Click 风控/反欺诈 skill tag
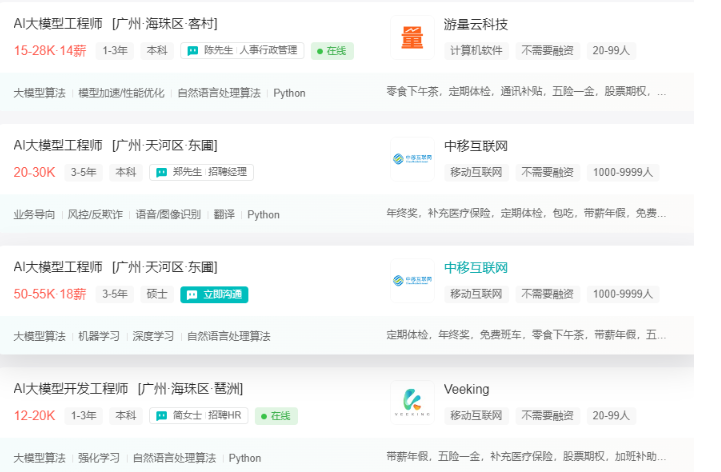This screenshot has width=721, height=472. click(95, 215)
